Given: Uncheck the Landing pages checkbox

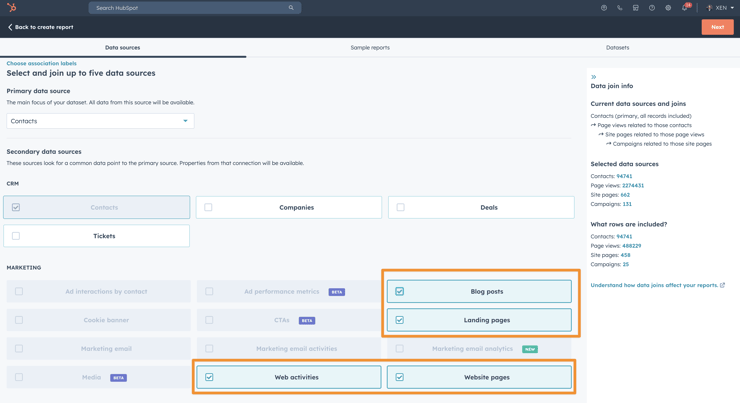Looking at the screenshot, I should [400, 320].
